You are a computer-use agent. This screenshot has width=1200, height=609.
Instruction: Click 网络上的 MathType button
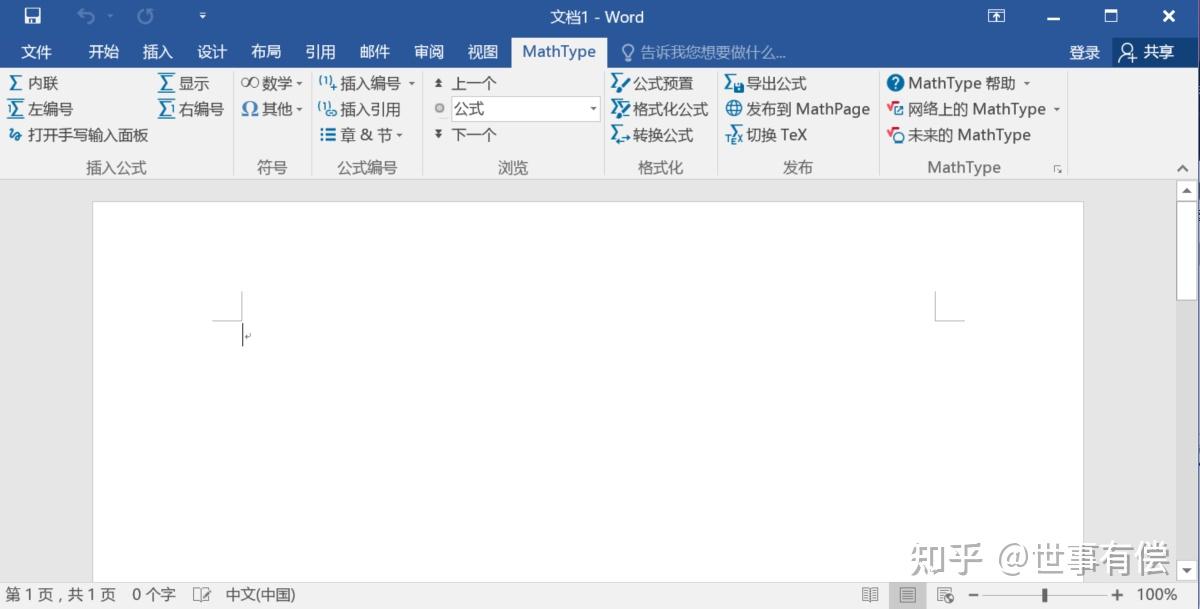966,109
